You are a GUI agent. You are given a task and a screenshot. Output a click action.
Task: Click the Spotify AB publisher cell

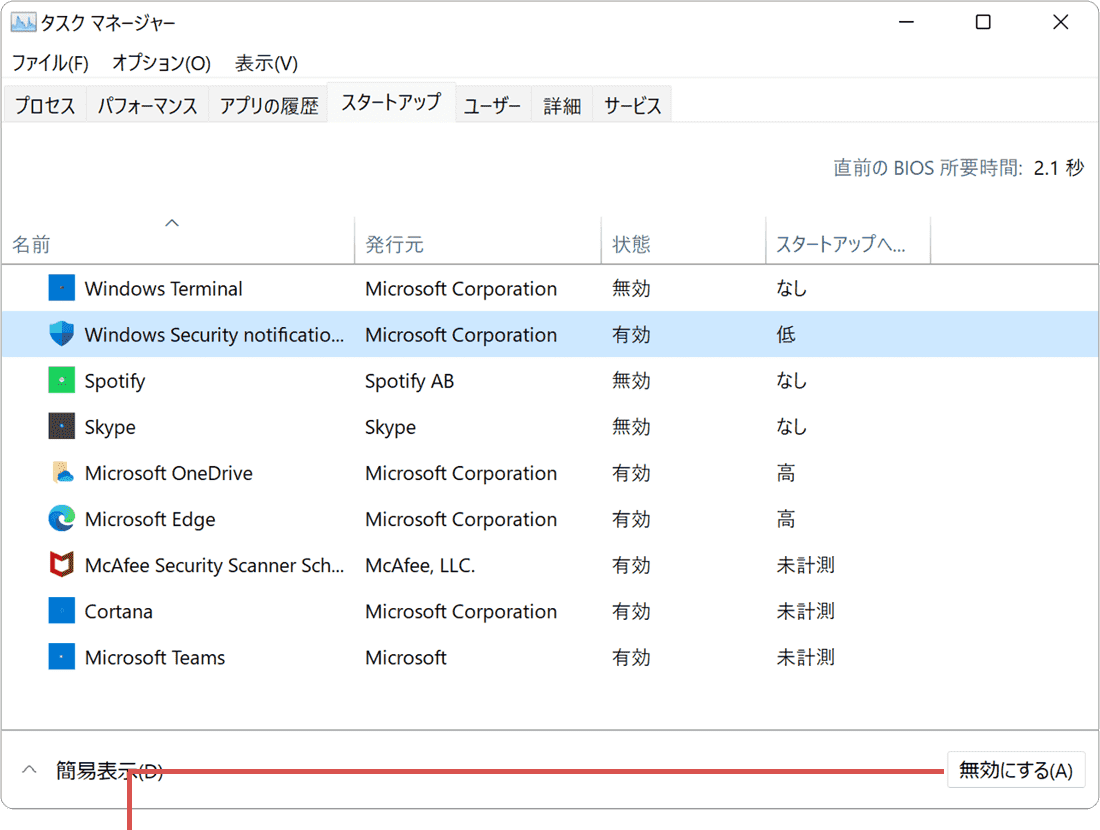click(x=409, y=381)
